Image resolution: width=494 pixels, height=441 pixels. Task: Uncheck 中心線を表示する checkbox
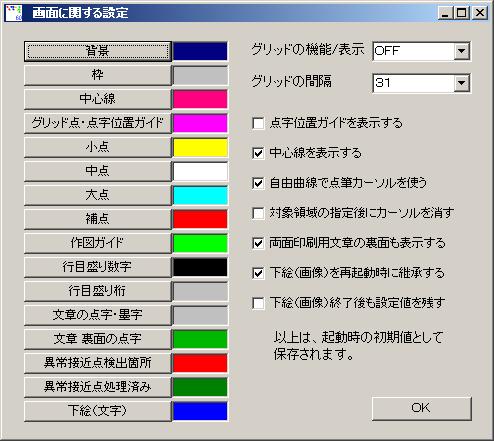tap(258, 153)
